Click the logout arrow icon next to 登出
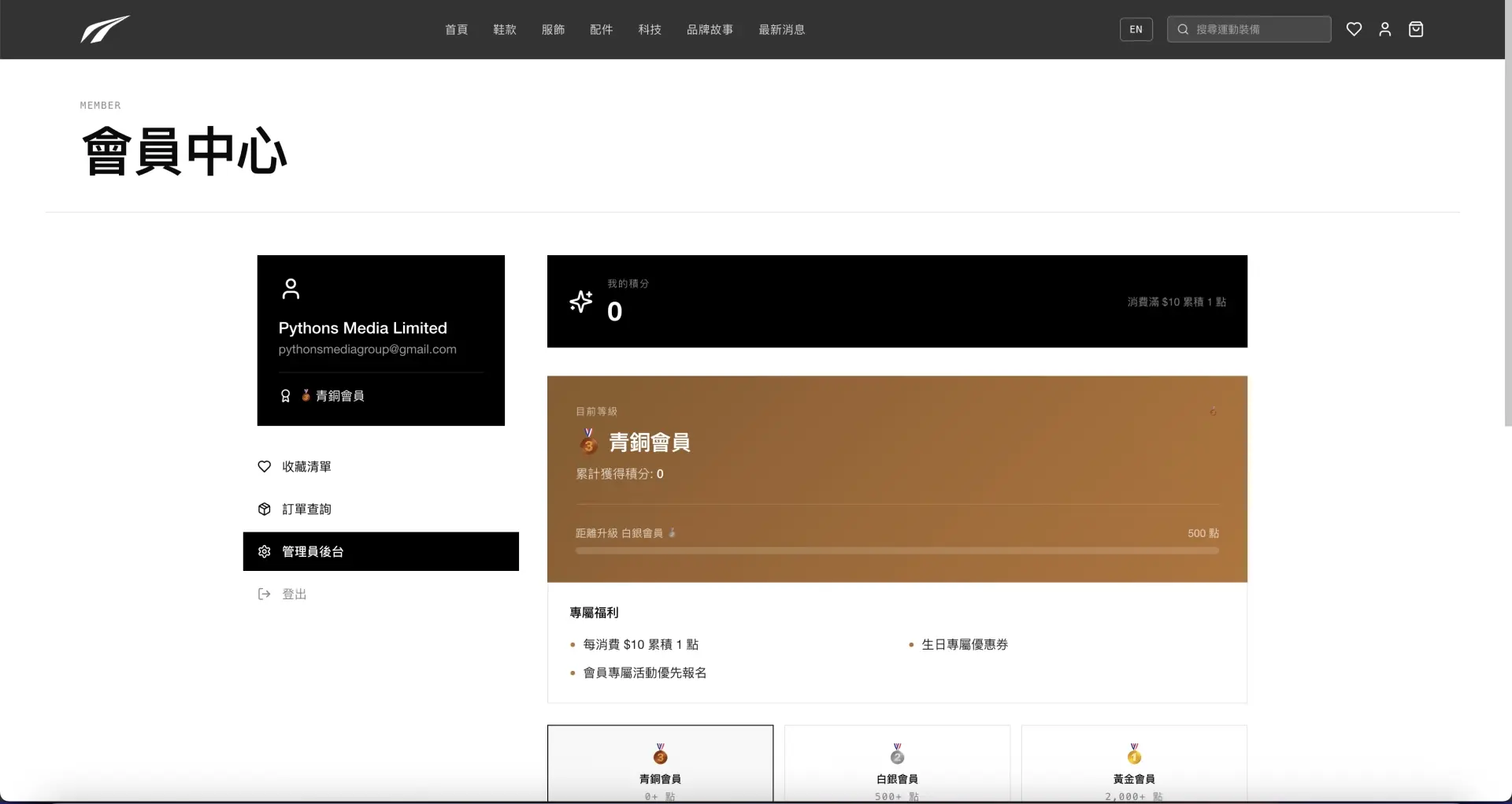This screenshot has width=1512, height=804. pyautogui.click(x=264, y=594)
